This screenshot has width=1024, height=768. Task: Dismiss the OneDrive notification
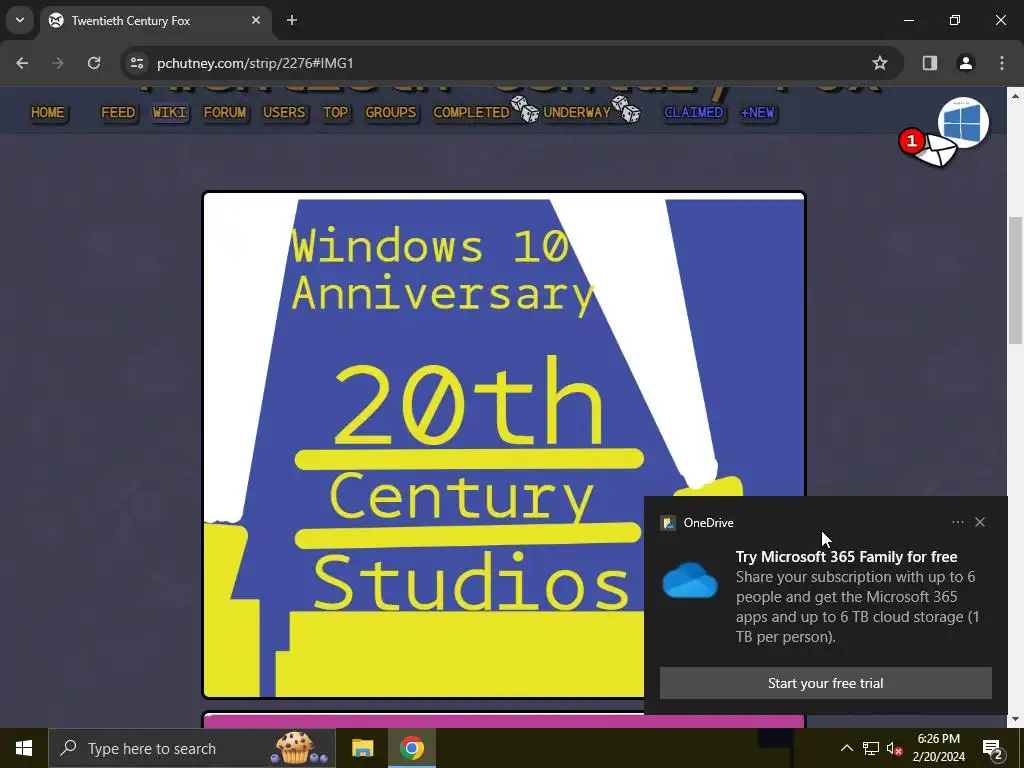click(x=980, y=522)
